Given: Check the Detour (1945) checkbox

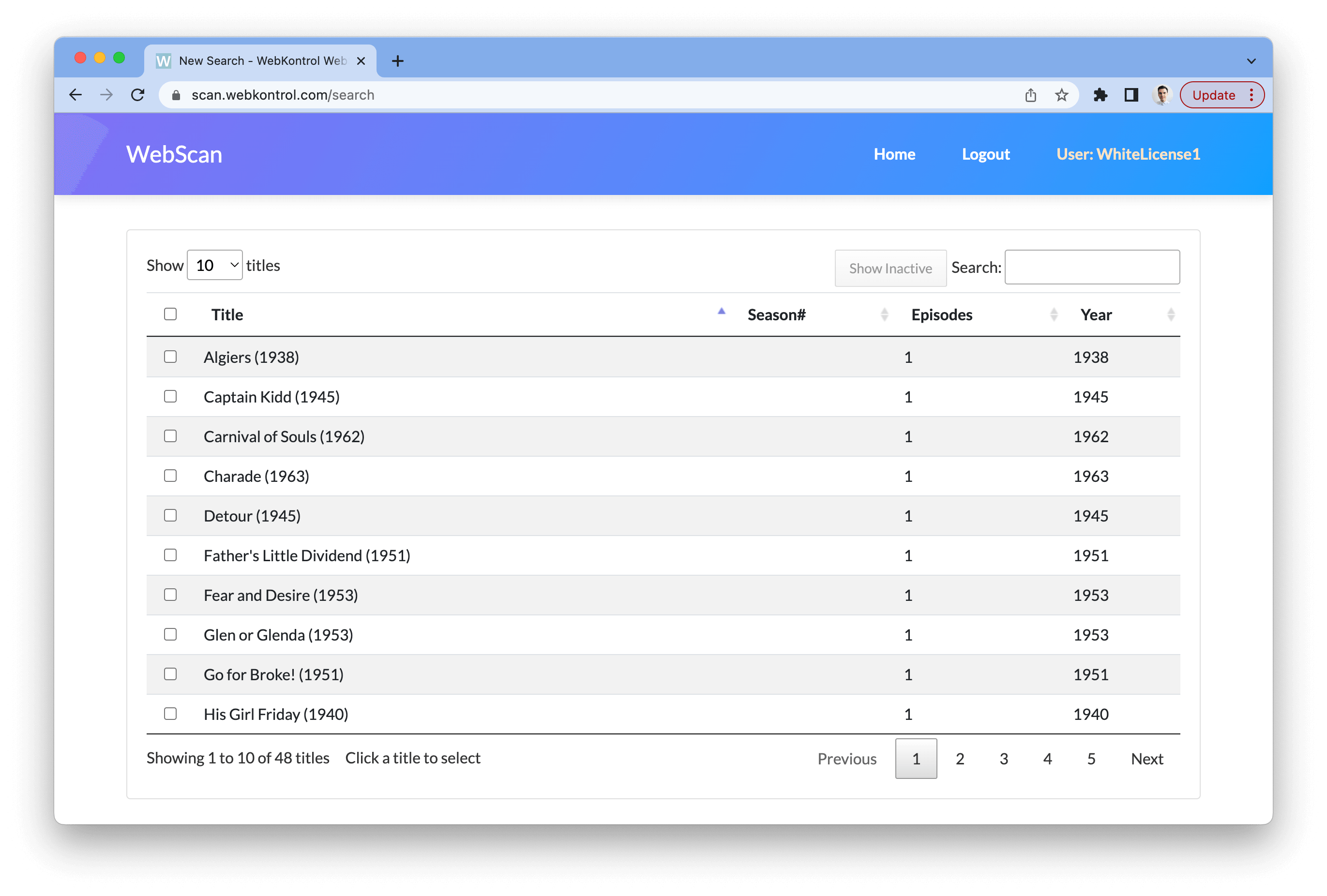Looking at the screenshot, I should pos(170,515).
